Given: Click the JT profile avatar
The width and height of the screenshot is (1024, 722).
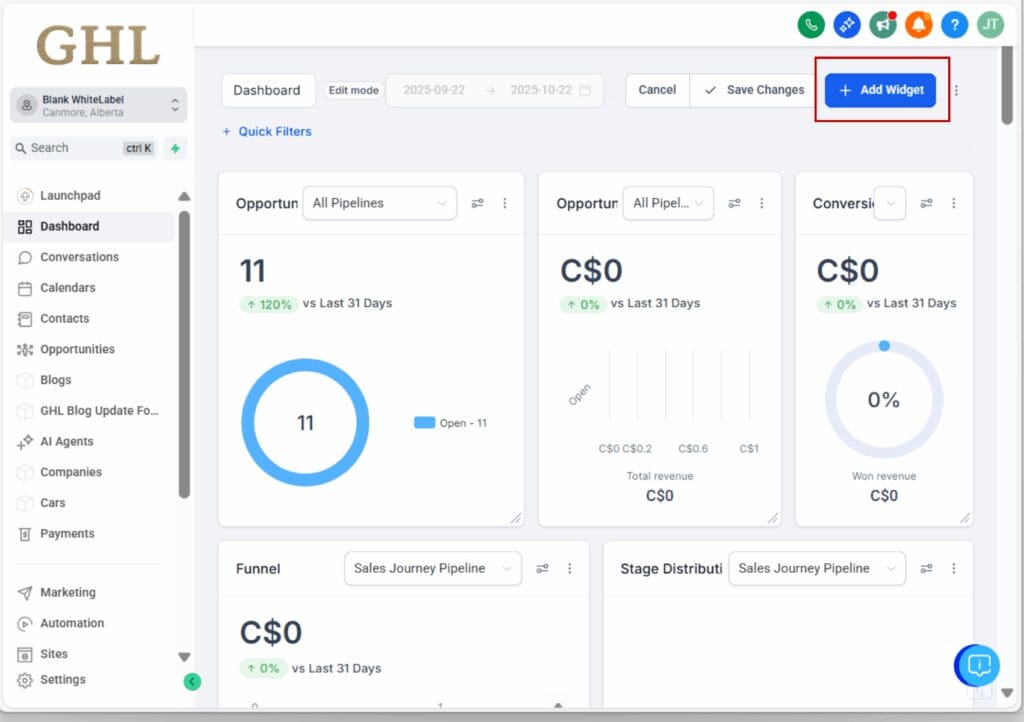Looking at the screenshot, I should pyautogui.click(x=990, y=25).
